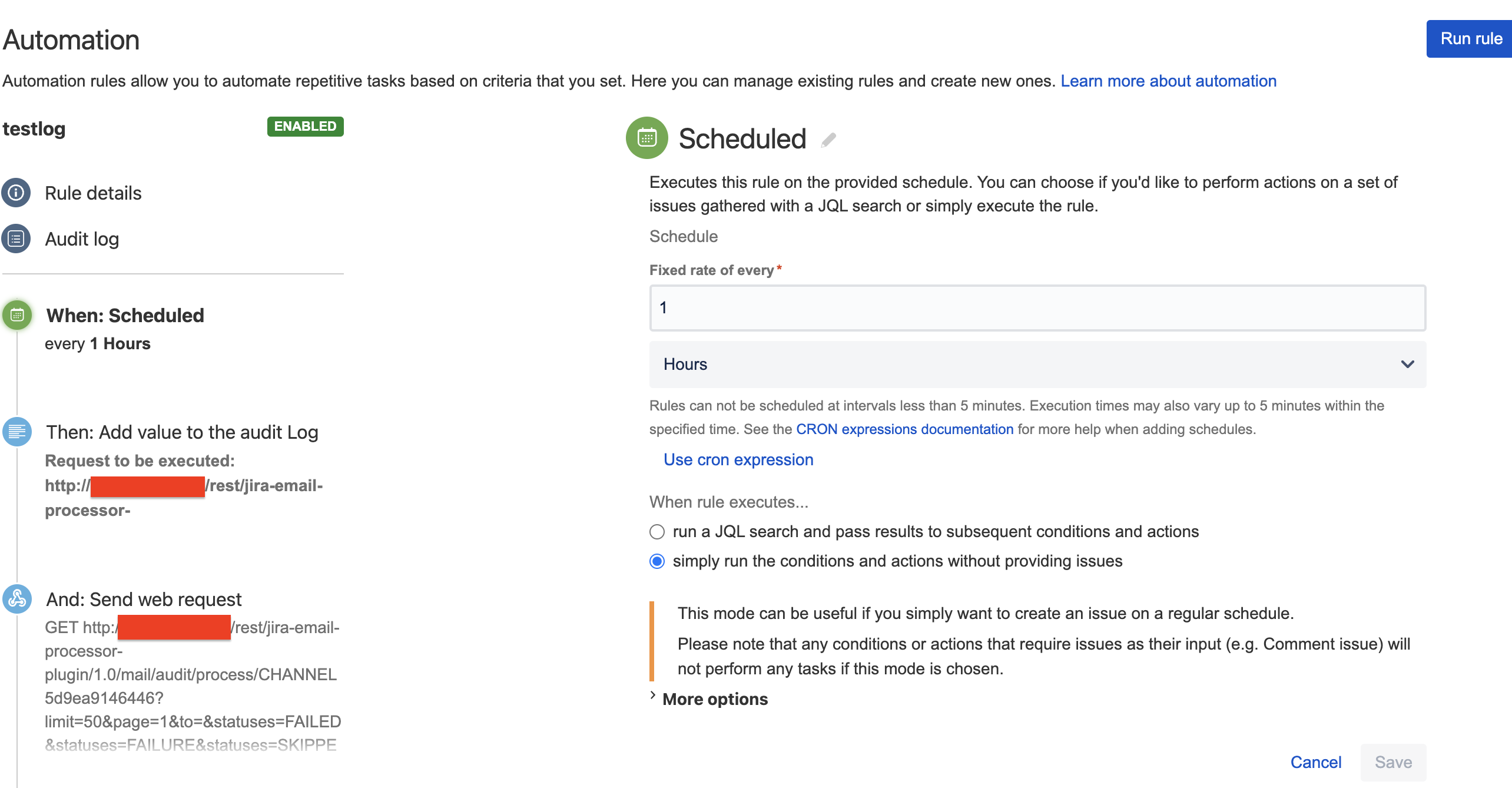The width and height of the screenshot is (1512, 788).
Task: Select the run a JQL search radio option
Action: click(657, 532)
